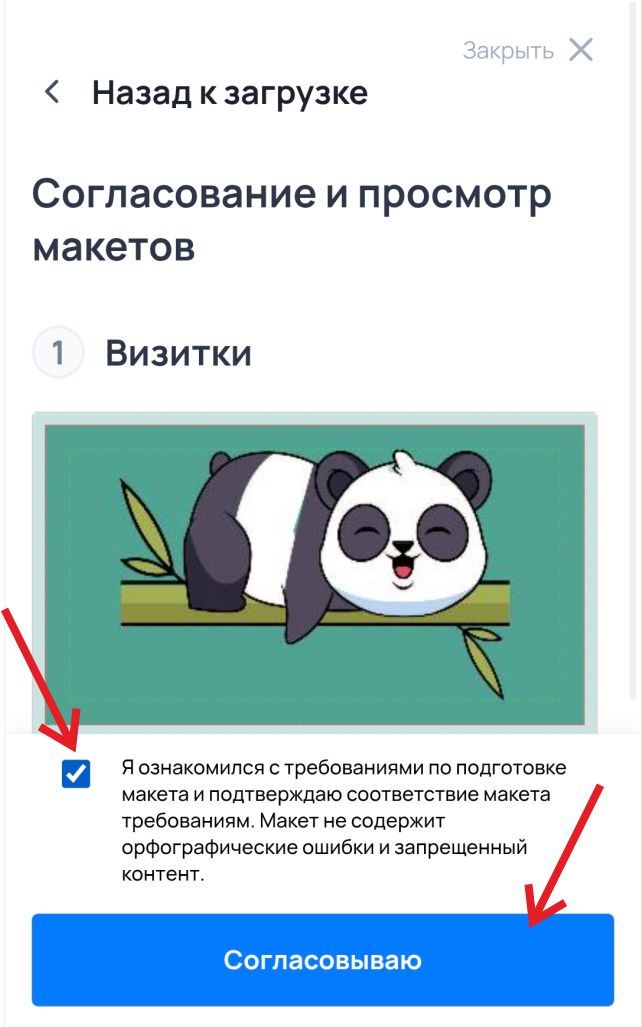Click the red arrow pointing at 'Согласовываю'
The width and height of the screenshot is (642, 1027).
(565, 855)
